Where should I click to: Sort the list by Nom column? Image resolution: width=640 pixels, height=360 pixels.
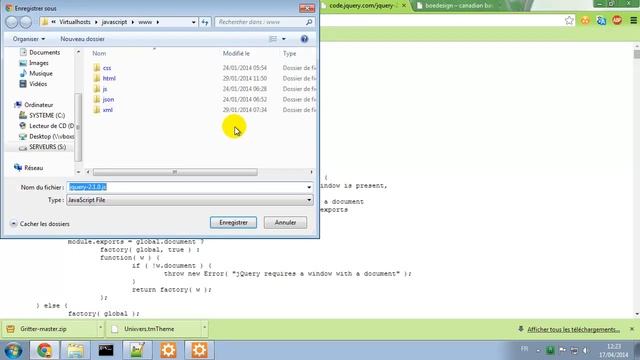coord(99,53)
